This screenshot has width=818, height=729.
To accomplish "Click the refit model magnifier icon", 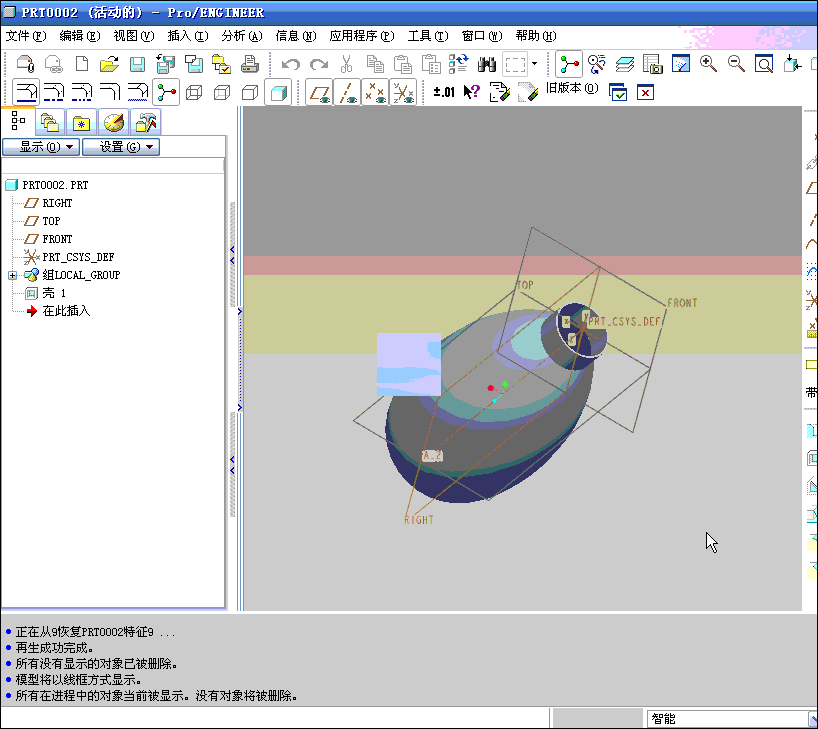I will (761, 64).
